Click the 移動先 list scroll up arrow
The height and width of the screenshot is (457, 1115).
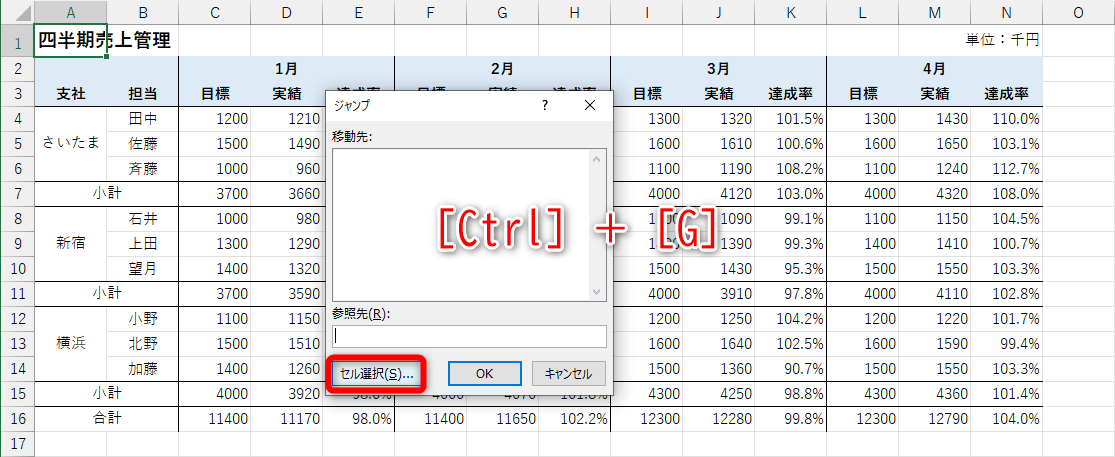click(599, 159)
